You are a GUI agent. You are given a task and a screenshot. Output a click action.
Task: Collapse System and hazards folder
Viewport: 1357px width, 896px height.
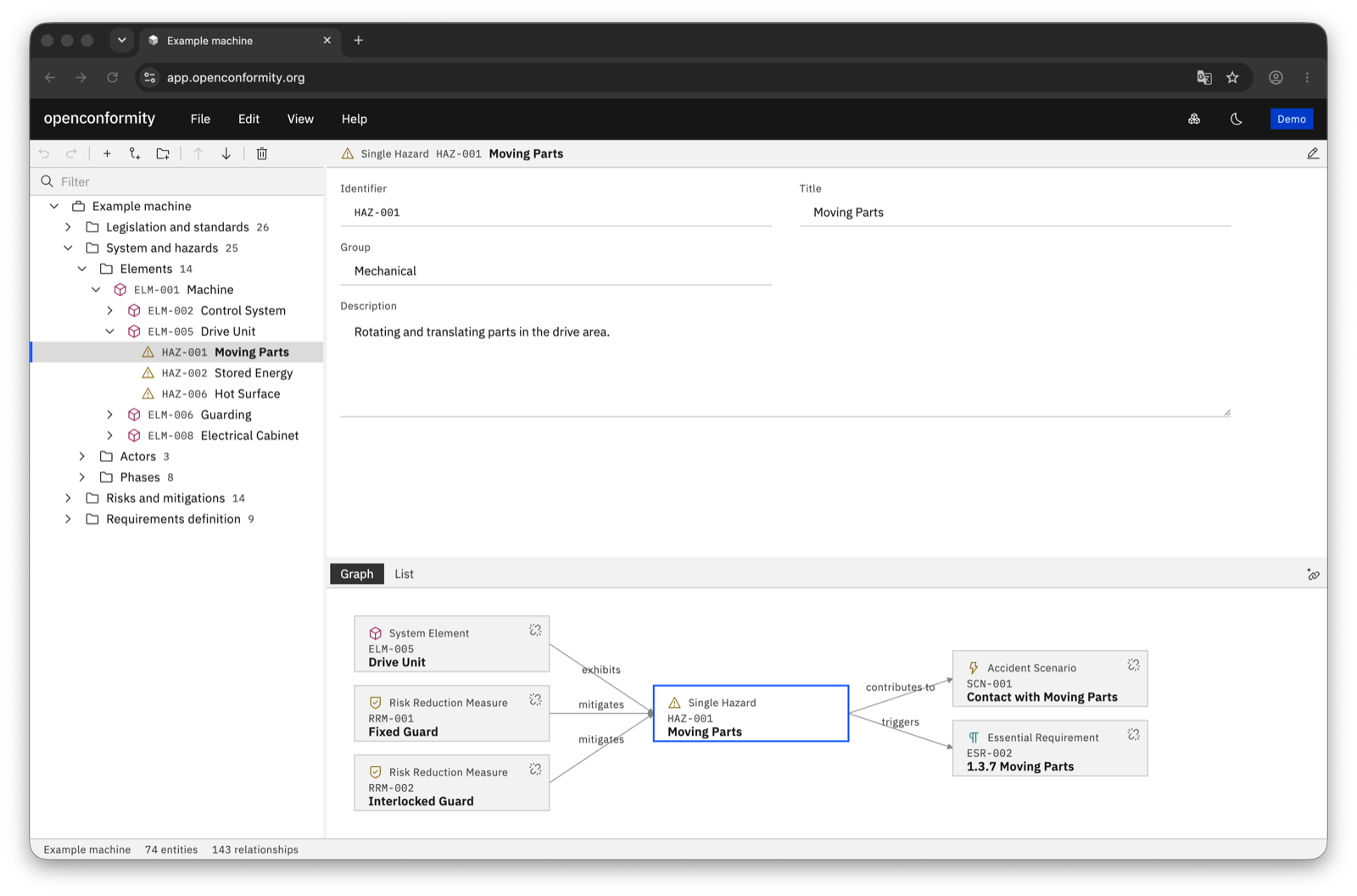(69, 248)
